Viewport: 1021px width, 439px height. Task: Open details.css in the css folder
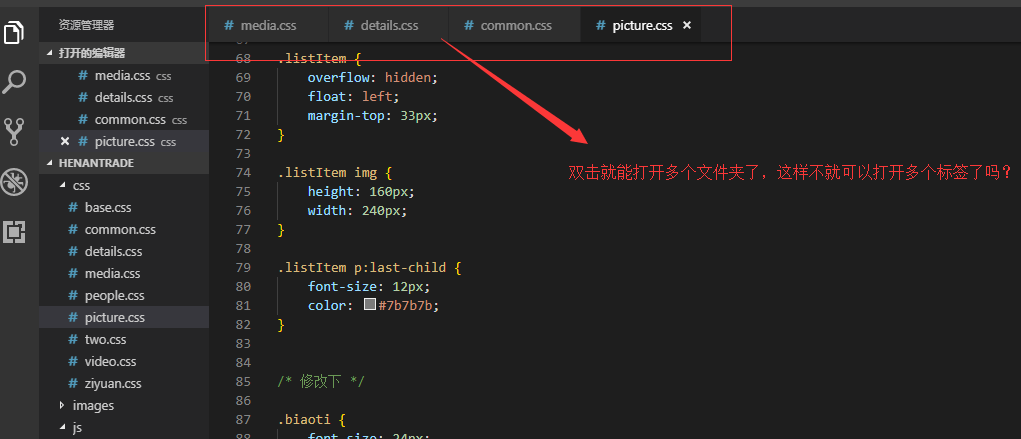pyautogui.click(x=124, y=251)
